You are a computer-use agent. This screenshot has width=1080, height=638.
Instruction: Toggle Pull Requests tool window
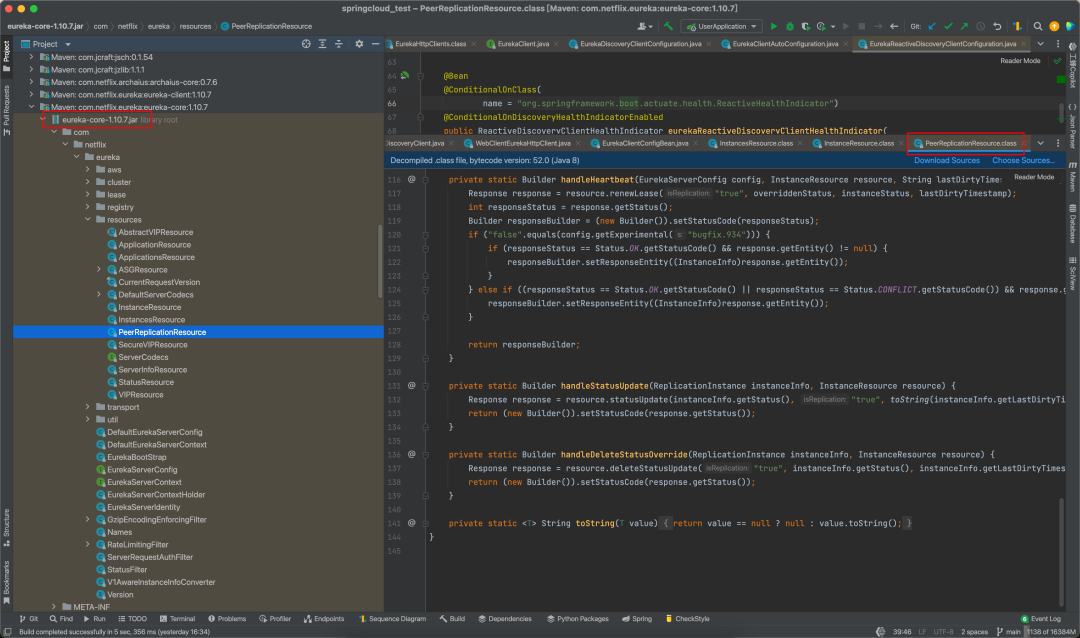[6, 111]
